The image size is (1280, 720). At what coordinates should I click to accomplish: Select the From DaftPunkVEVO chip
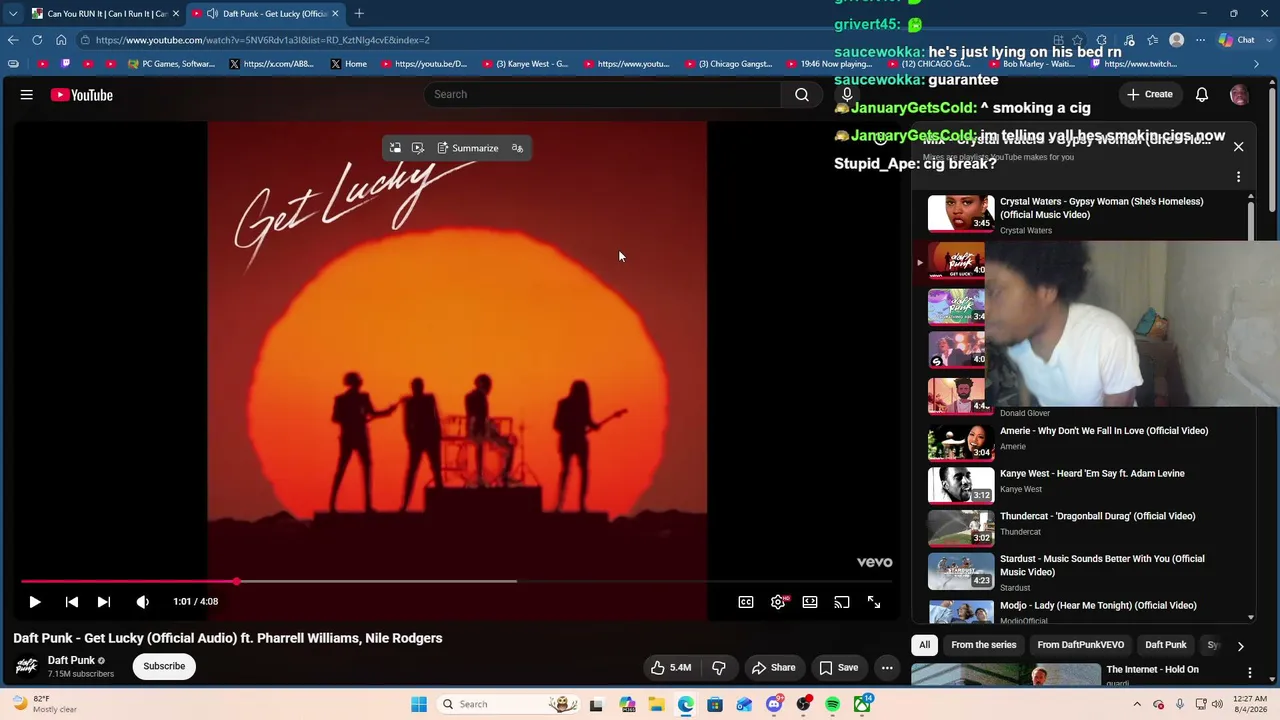coord(1081,645)
